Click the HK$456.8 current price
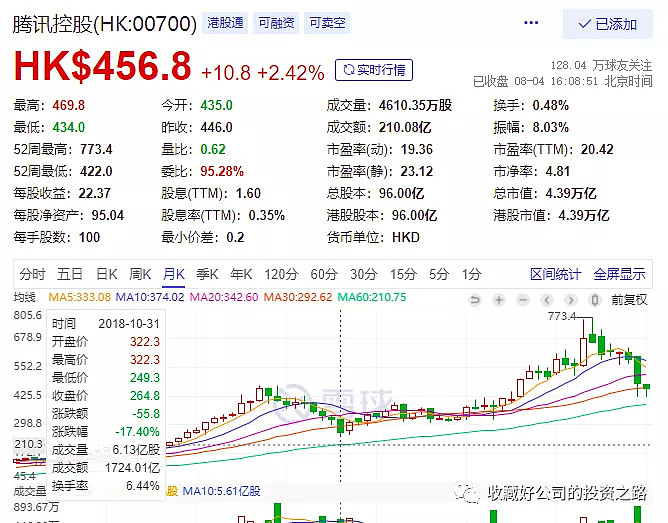The image size is (668, 523). pyautogui.click(x=103, y=66)
